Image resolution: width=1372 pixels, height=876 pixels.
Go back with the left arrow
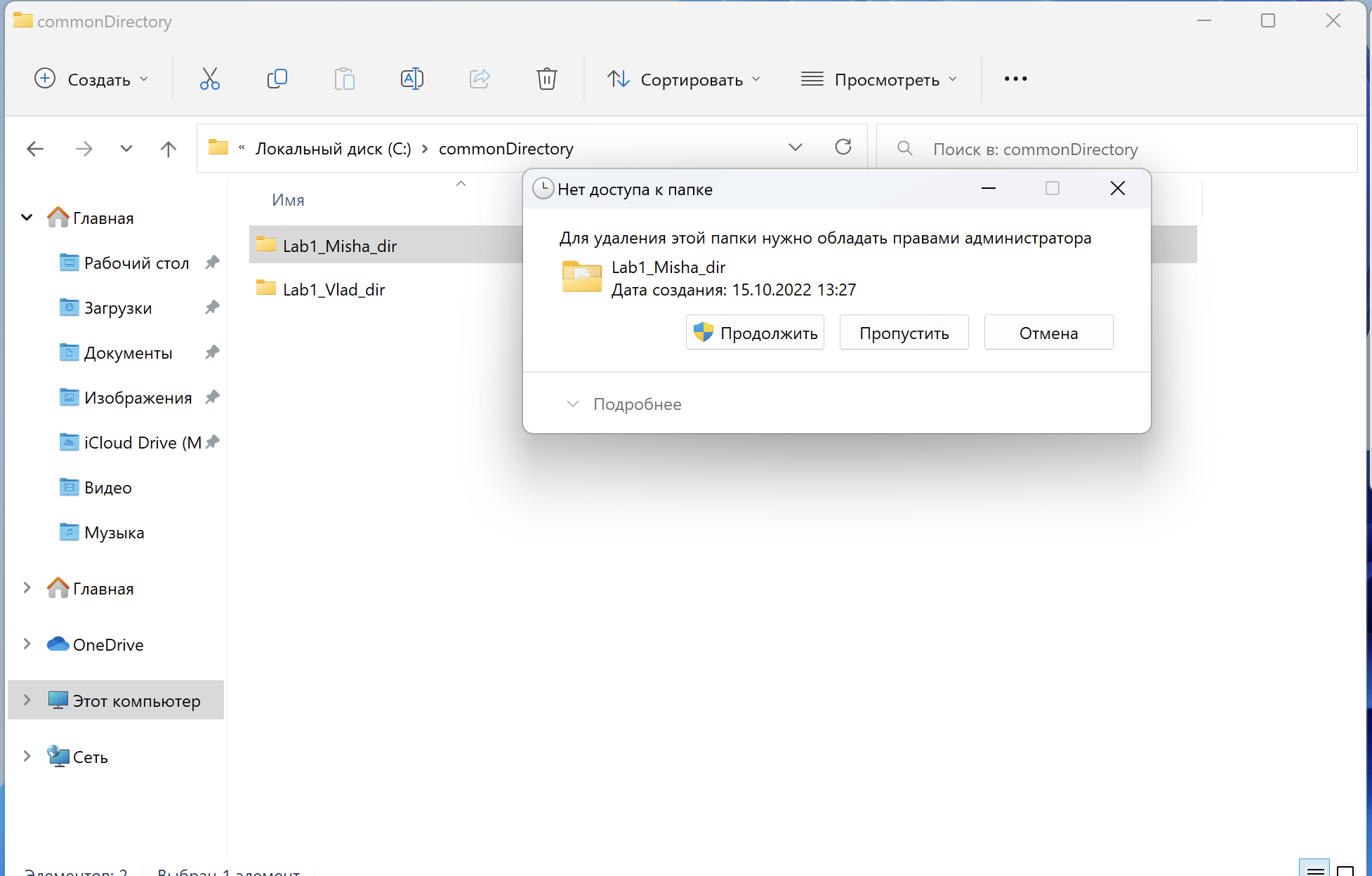click(x=35, y=149)
